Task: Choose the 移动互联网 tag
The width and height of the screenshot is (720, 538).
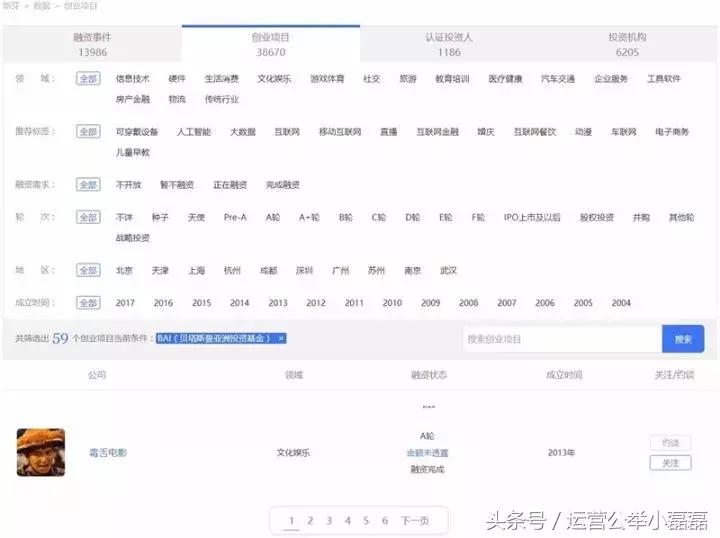Action: pyautogui.click(x=340, y=132)
